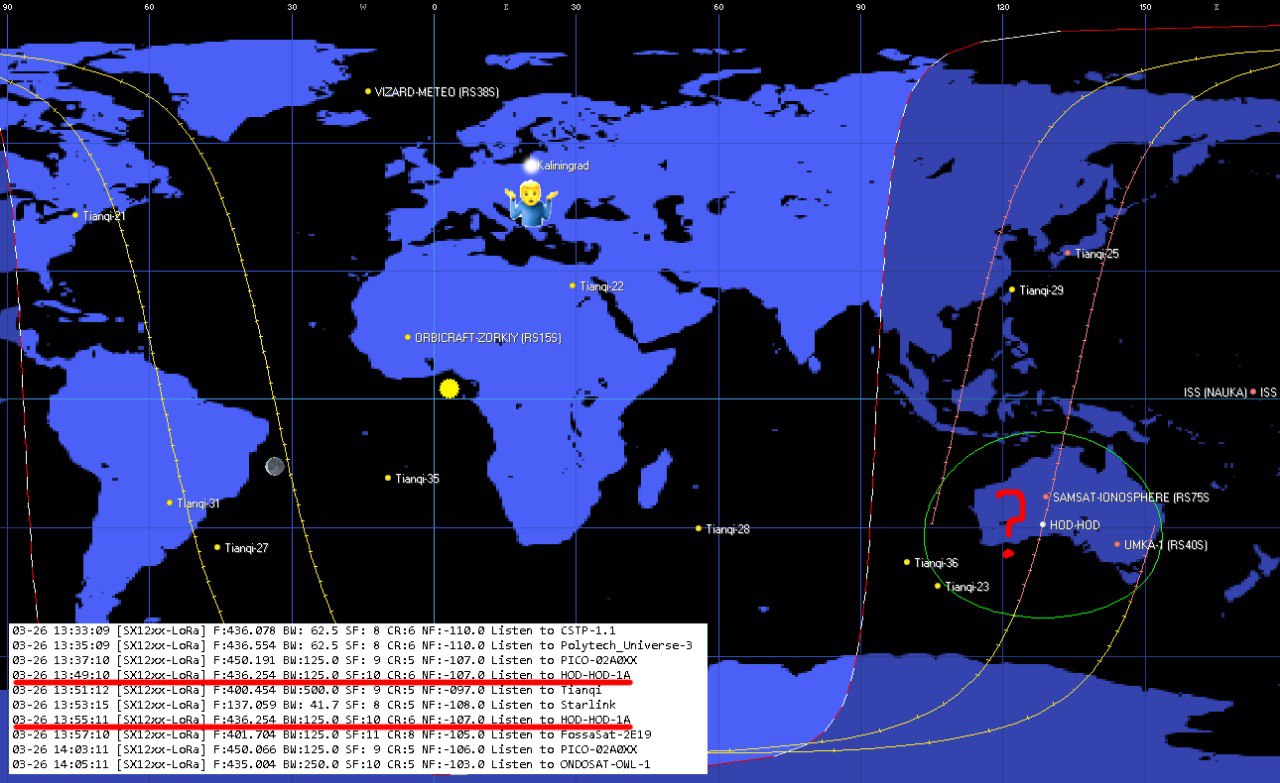Click the gray Moon position icon
1280x783 pixels.
point(275,466)
